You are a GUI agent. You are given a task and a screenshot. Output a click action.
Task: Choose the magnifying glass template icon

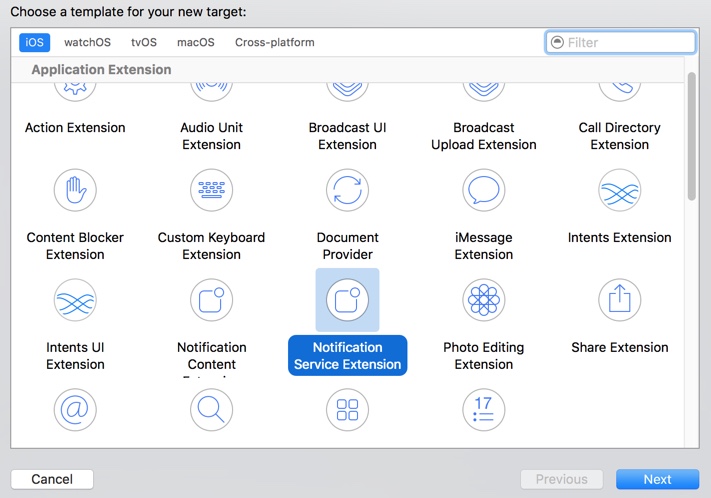[211, 410]
